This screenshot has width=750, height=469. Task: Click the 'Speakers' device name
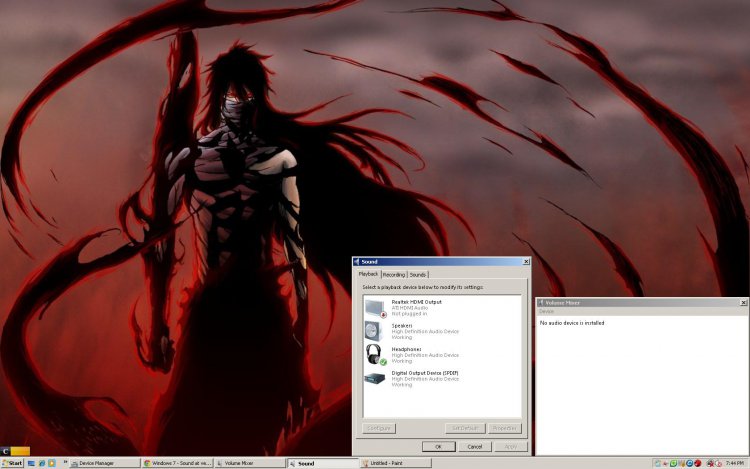(x=402, y=326)
